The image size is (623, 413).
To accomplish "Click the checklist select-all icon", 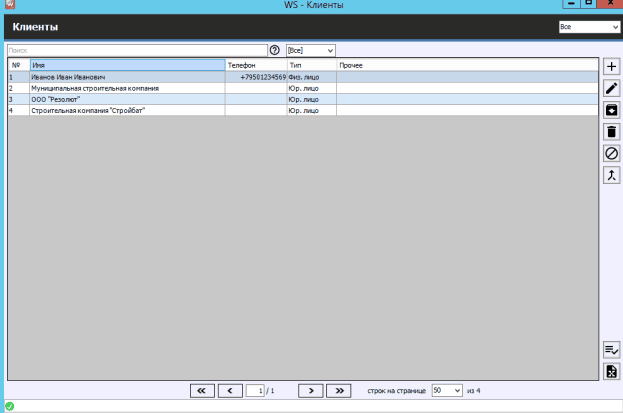I will pos(611,349).
